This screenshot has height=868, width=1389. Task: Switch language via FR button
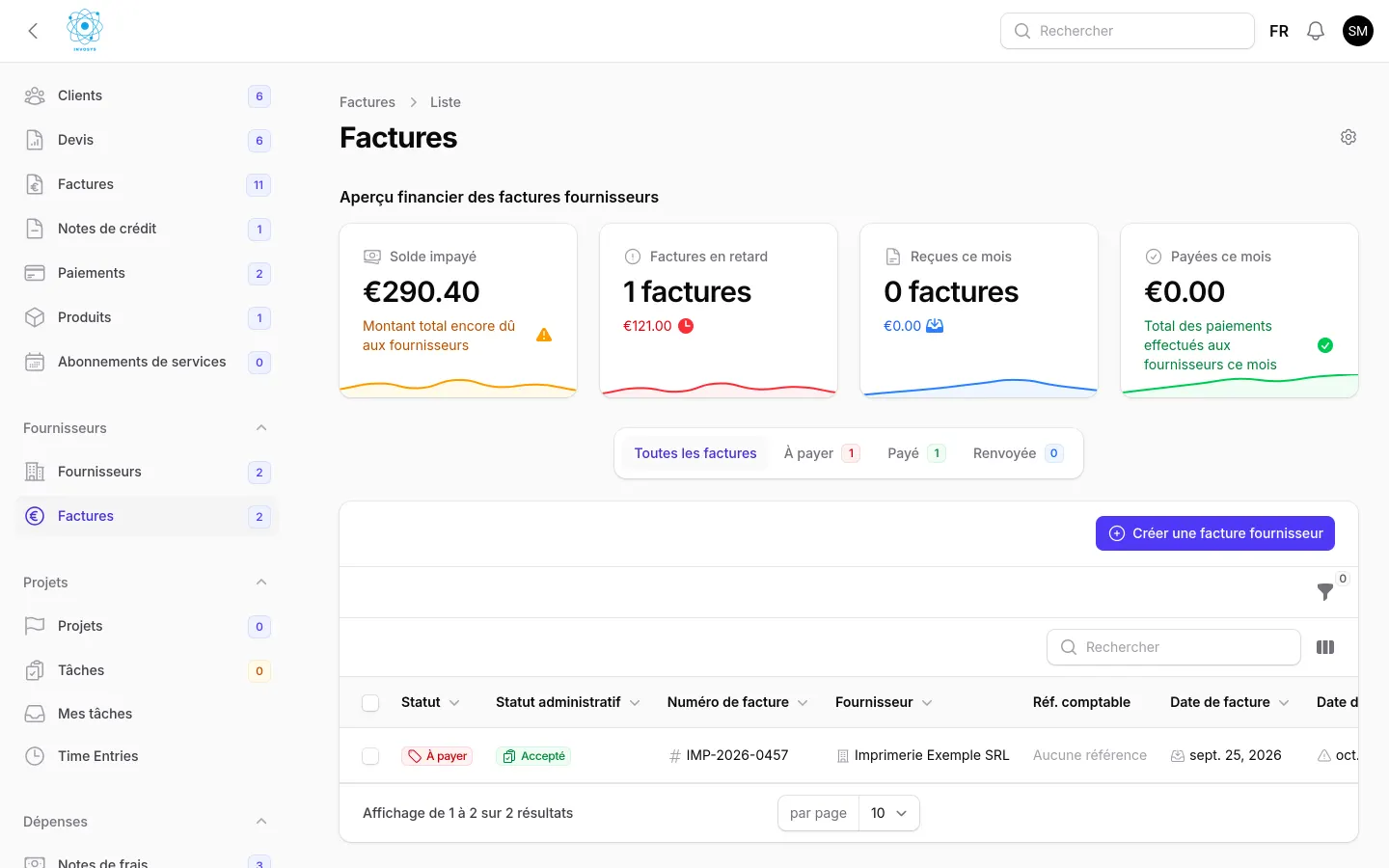(x=1279, y=31)
